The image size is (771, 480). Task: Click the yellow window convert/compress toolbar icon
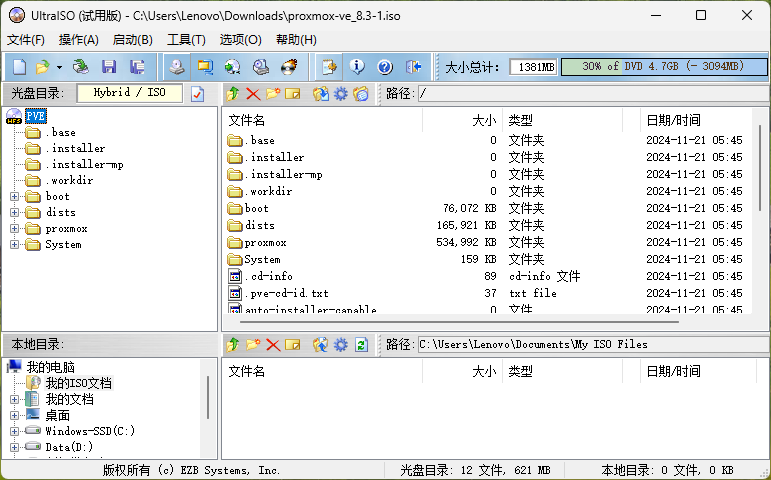point(205,66)
